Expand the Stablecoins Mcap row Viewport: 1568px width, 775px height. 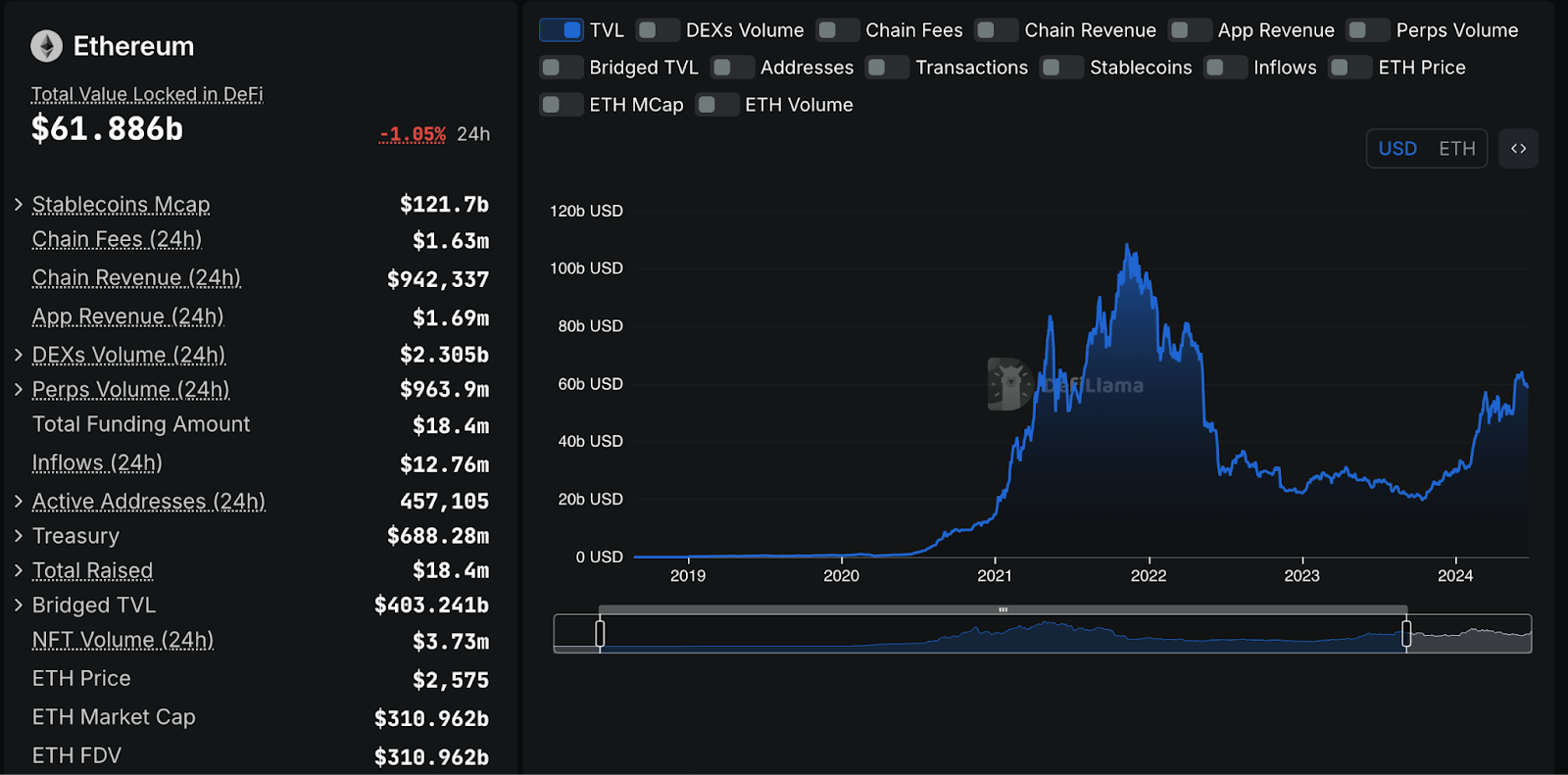click(19, 204)
